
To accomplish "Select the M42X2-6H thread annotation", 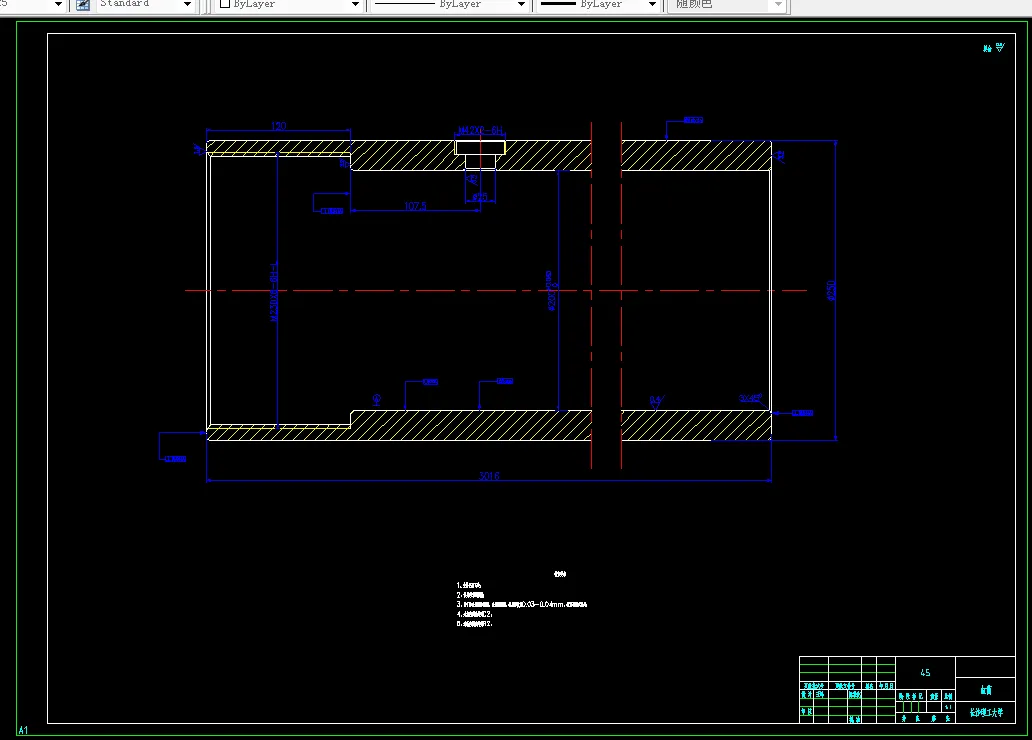I will coord(480,130).
